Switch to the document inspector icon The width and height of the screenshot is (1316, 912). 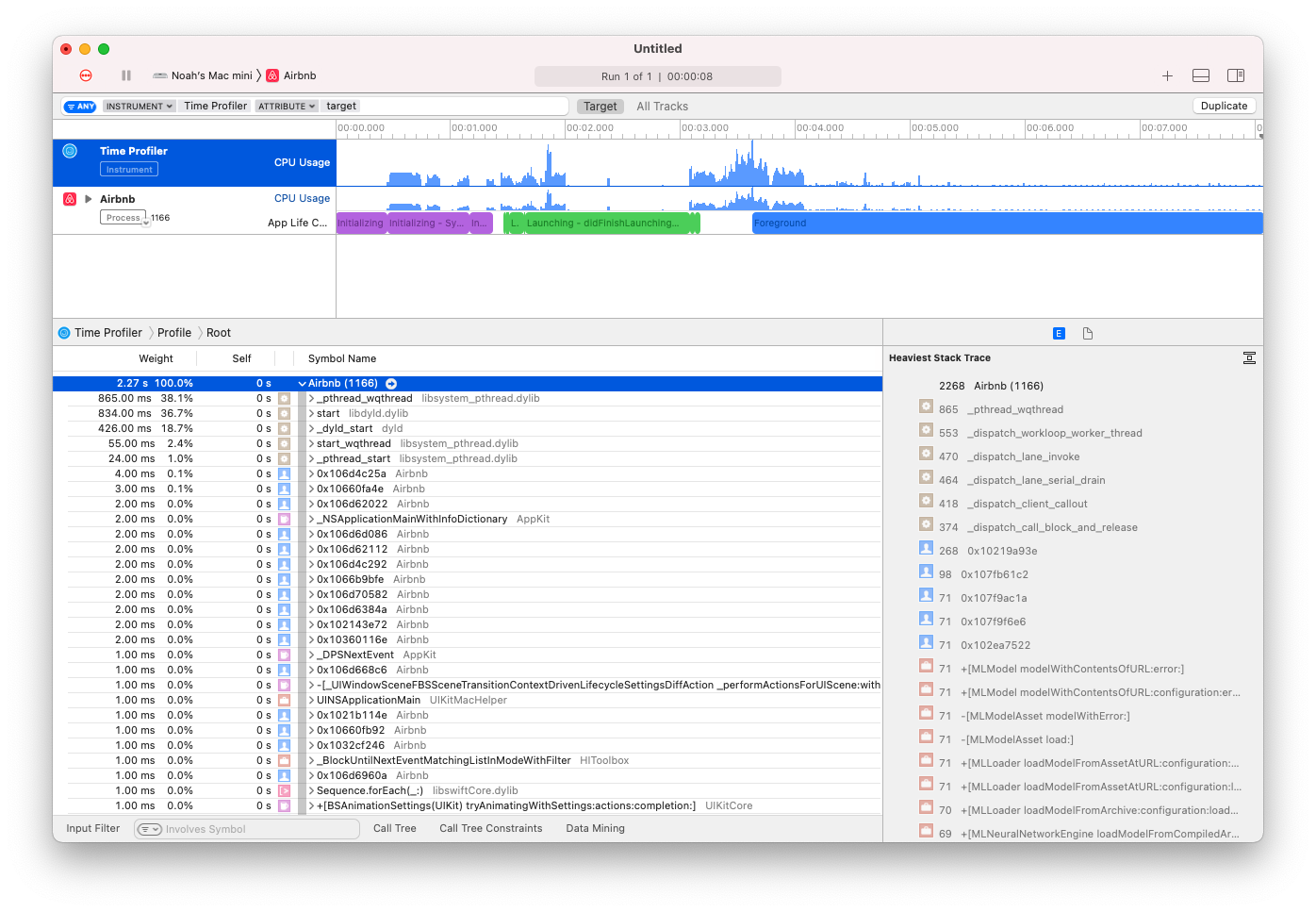tap(1088, 334)
